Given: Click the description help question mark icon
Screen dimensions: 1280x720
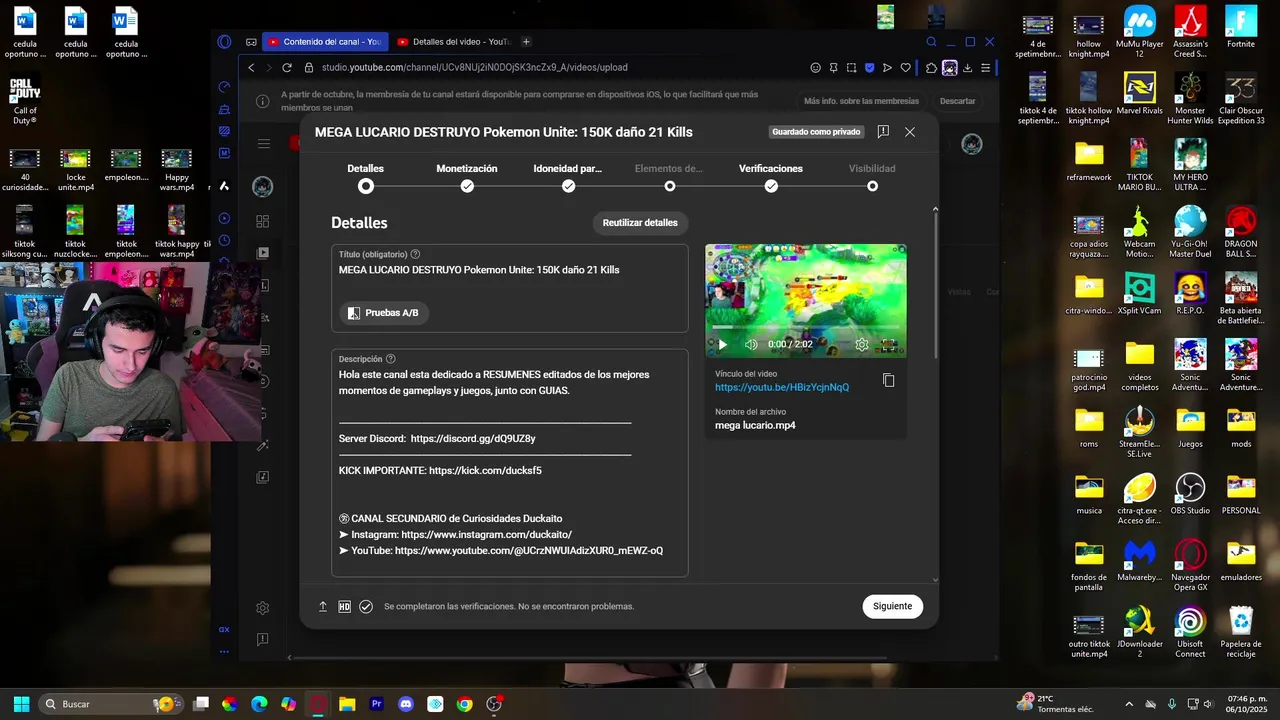Looking at the screenshot, I should click(x=391, y=359).
